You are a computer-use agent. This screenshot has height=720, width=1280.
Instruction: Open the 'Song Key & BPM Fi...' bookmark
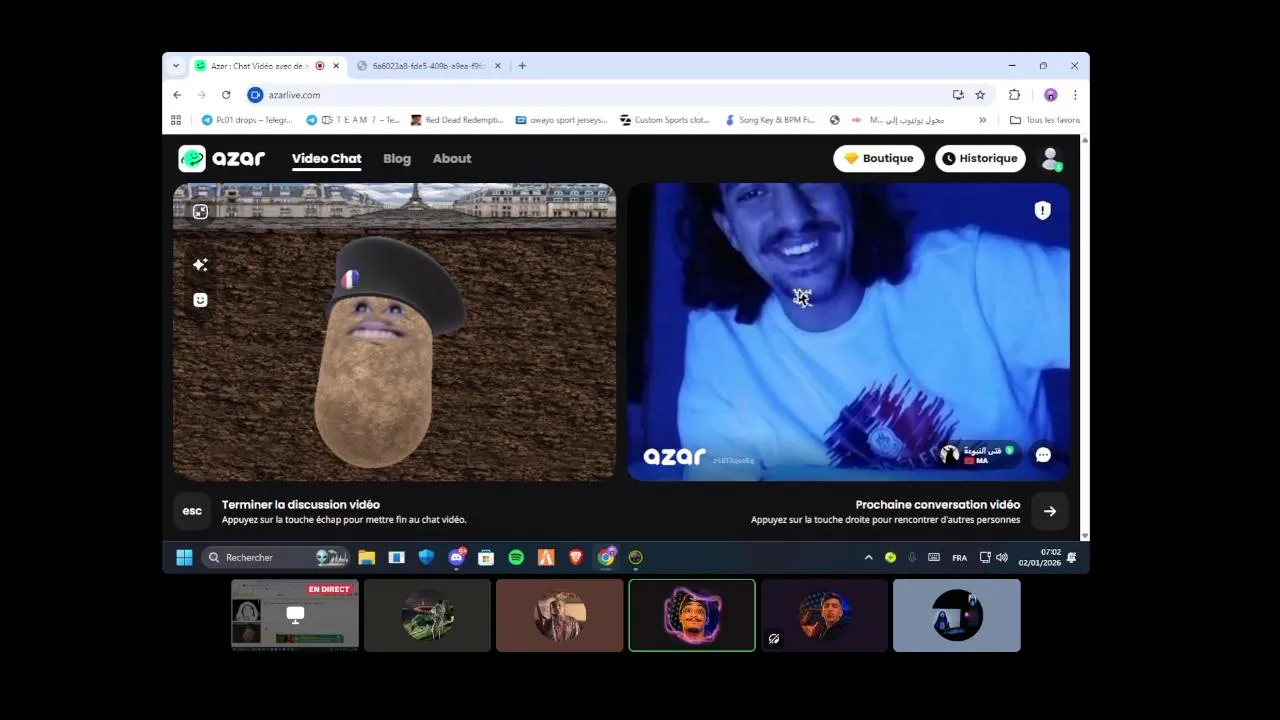[770, 120]
